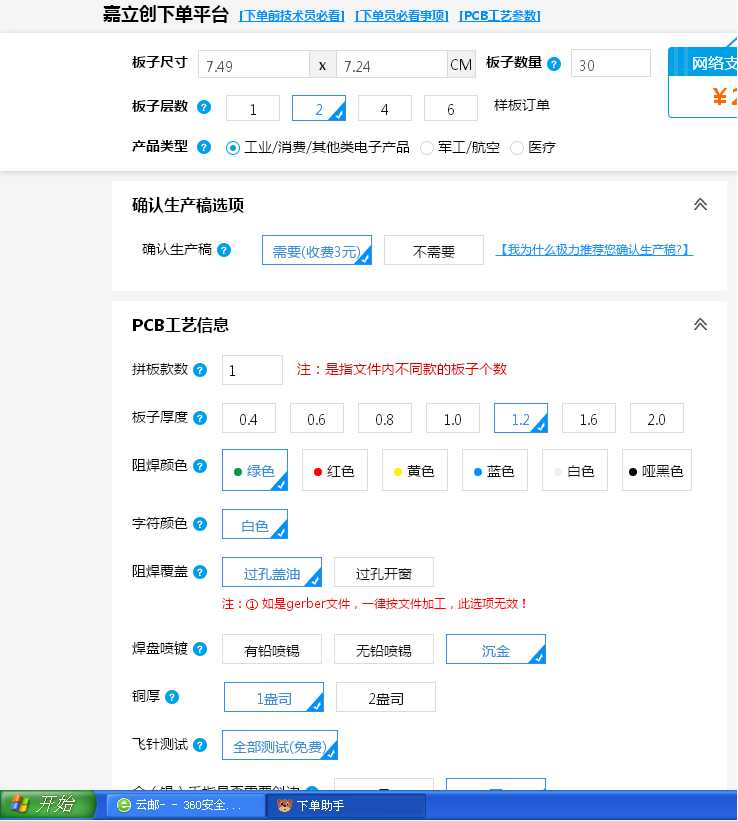Viewport: 738px width, 821px height.
Task: Click help icon beside 确认生产稿
Action: point(224,250)
